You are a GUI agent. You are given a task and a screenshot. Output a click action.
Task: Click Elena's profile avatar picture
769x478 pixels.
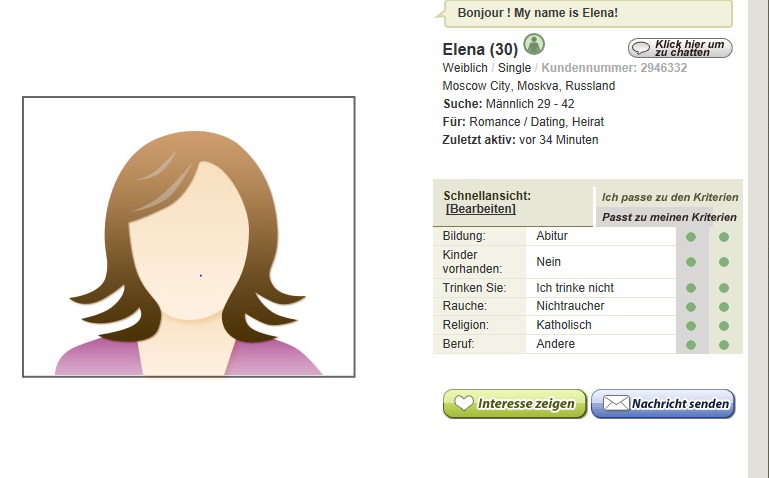click(x=189, y=237)
